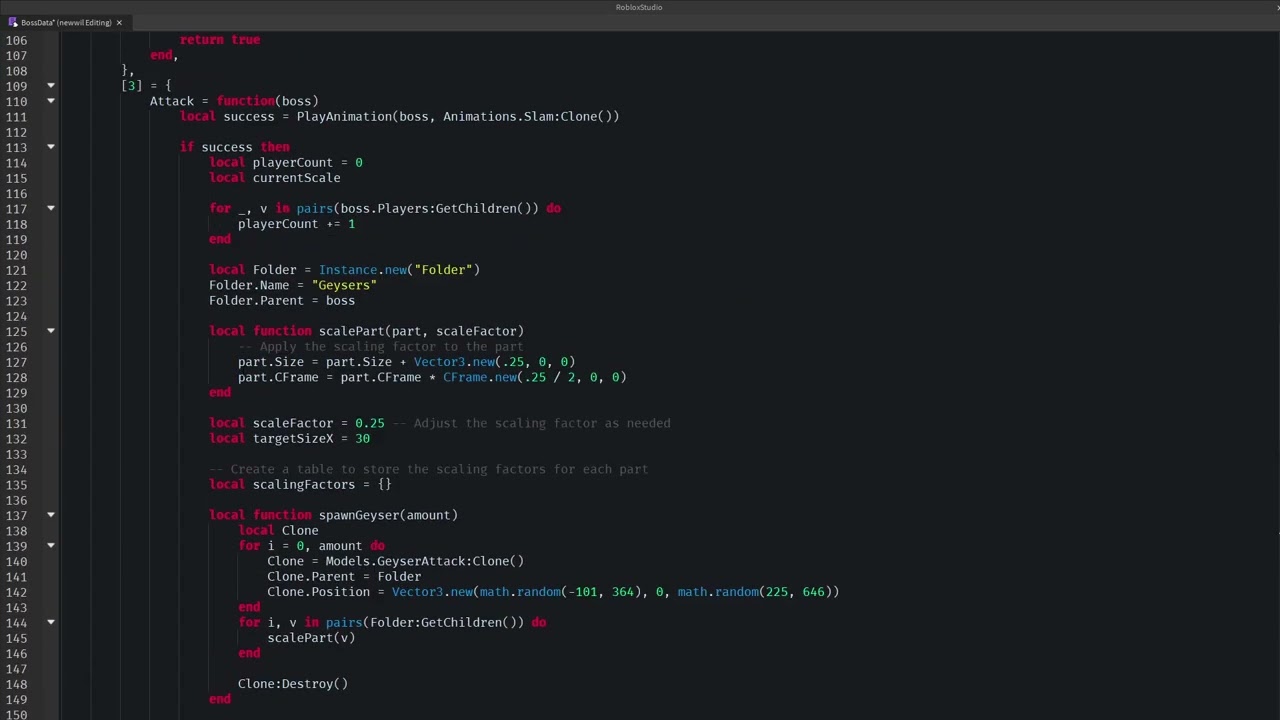The height and width of the screenshot is (720, 1280).
Task: Close the RobloxStudio window
Action: coord(1276,7)
